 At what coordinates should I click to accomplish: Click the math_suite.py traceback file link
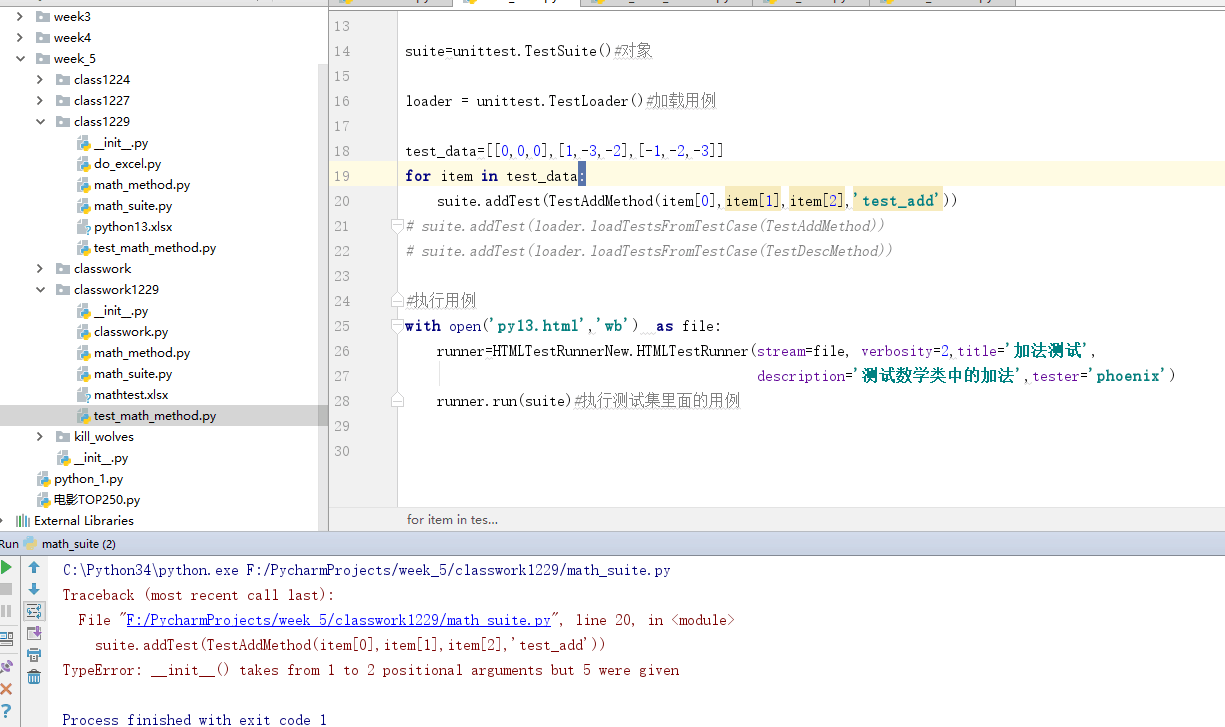click(338, 620)
